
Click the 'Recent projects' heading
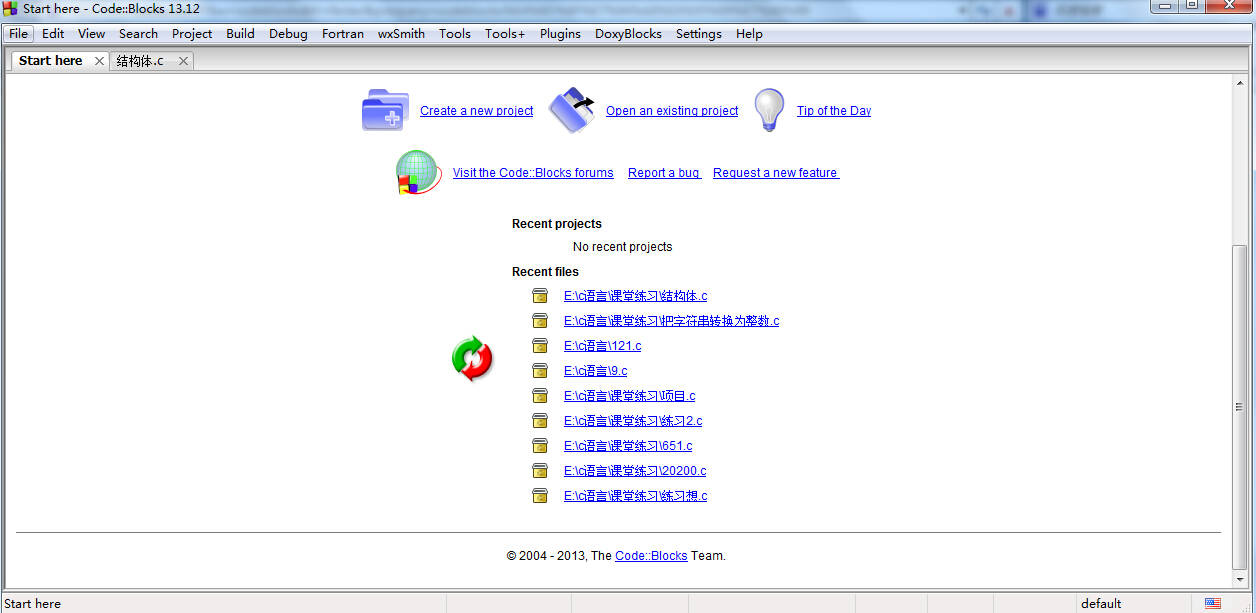click(557, 224)
